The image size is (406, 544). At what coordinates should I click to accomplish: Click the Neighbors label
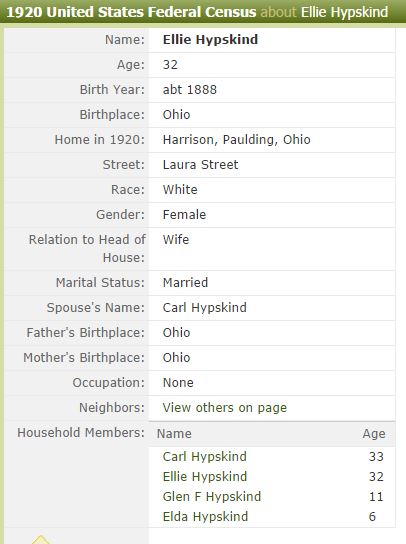click(112, 408)
